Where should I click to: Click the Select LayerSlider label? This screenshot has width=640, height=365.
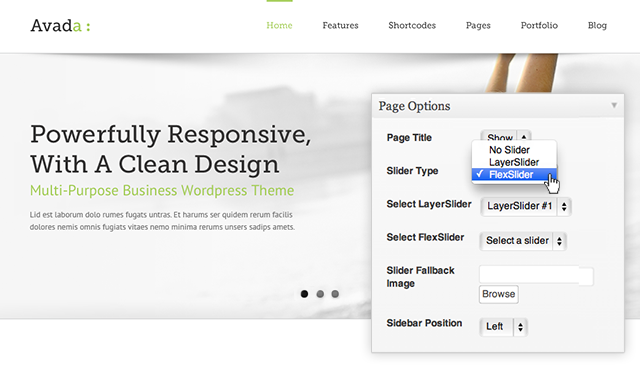(x=429, y=204)
